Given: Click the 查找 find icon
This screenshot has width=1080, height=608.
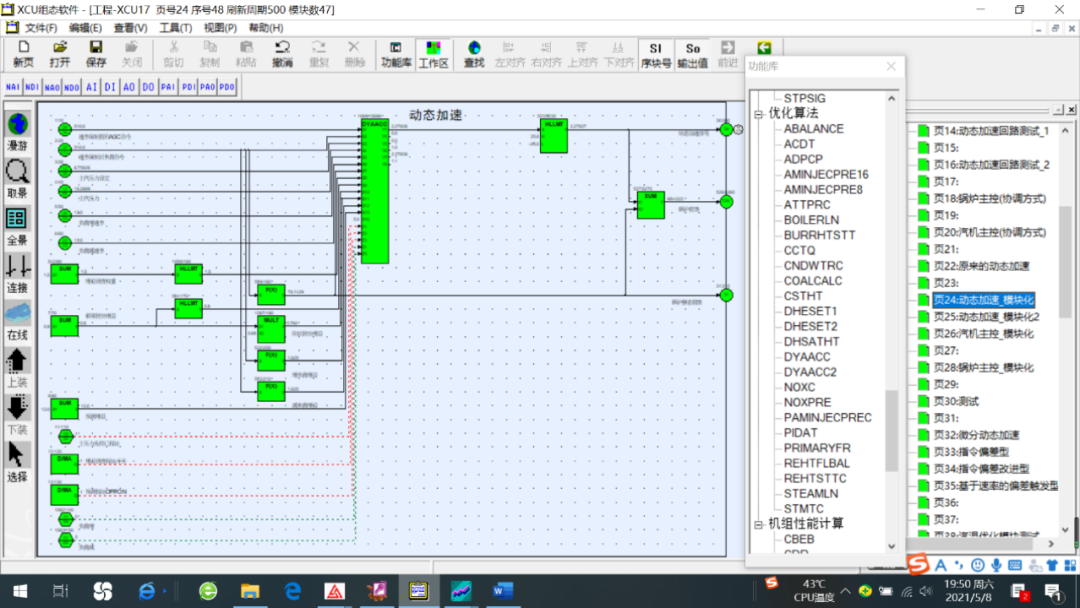Looking at the screenshot, I should click(x=474, y=53).
